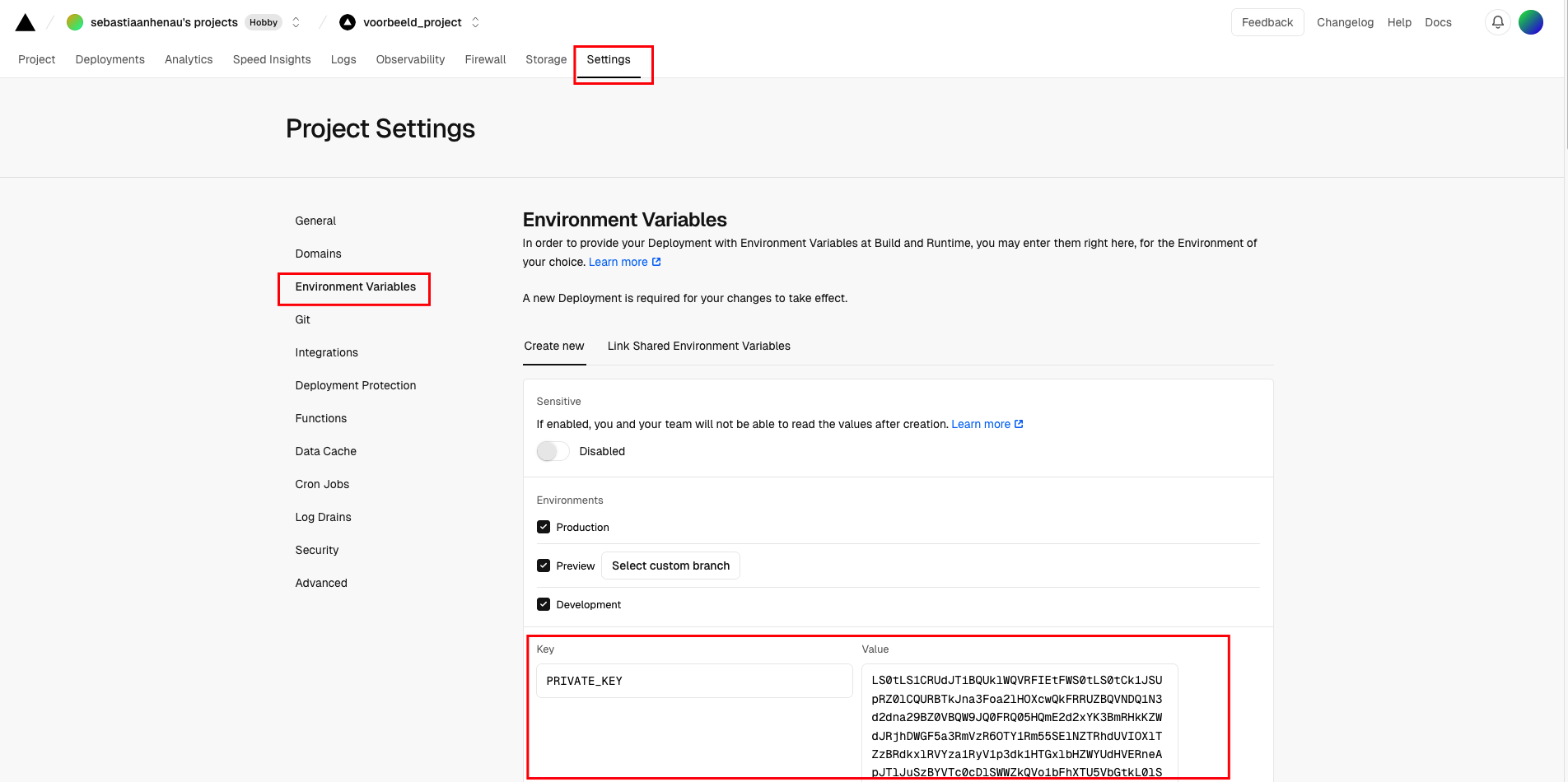Open the user avatar menu

click(1530, 22)
